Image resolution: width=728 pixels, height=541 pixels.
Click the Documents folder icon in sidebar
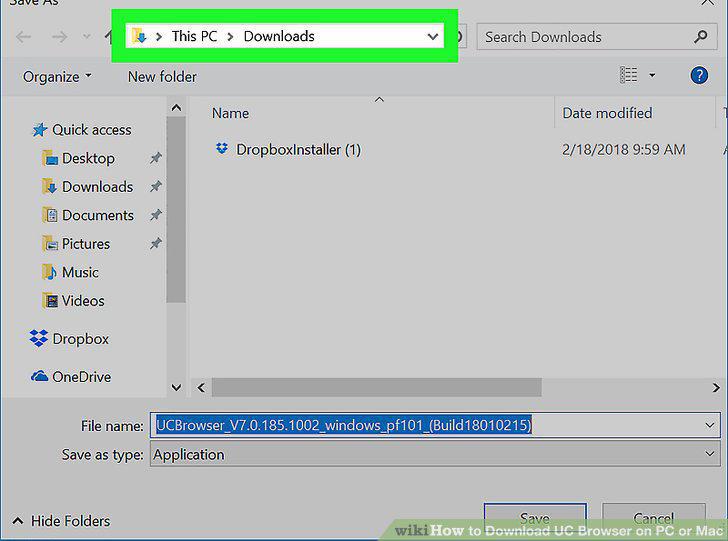[50, 215]
